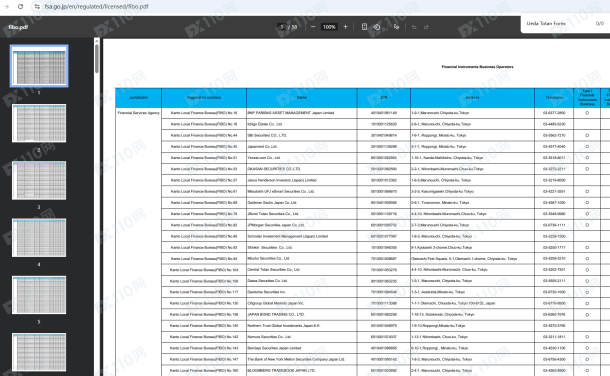Image resolution: width=610 pixels, height=376 pixels.
Task: Click the Registration numbers column header
Action: coord(204,98)
